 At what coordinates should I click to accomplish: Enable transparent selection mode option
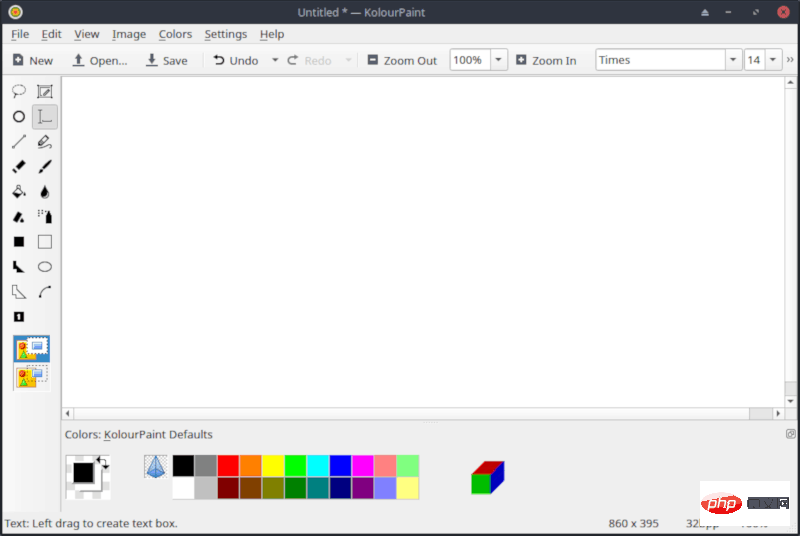pos(32,377)
